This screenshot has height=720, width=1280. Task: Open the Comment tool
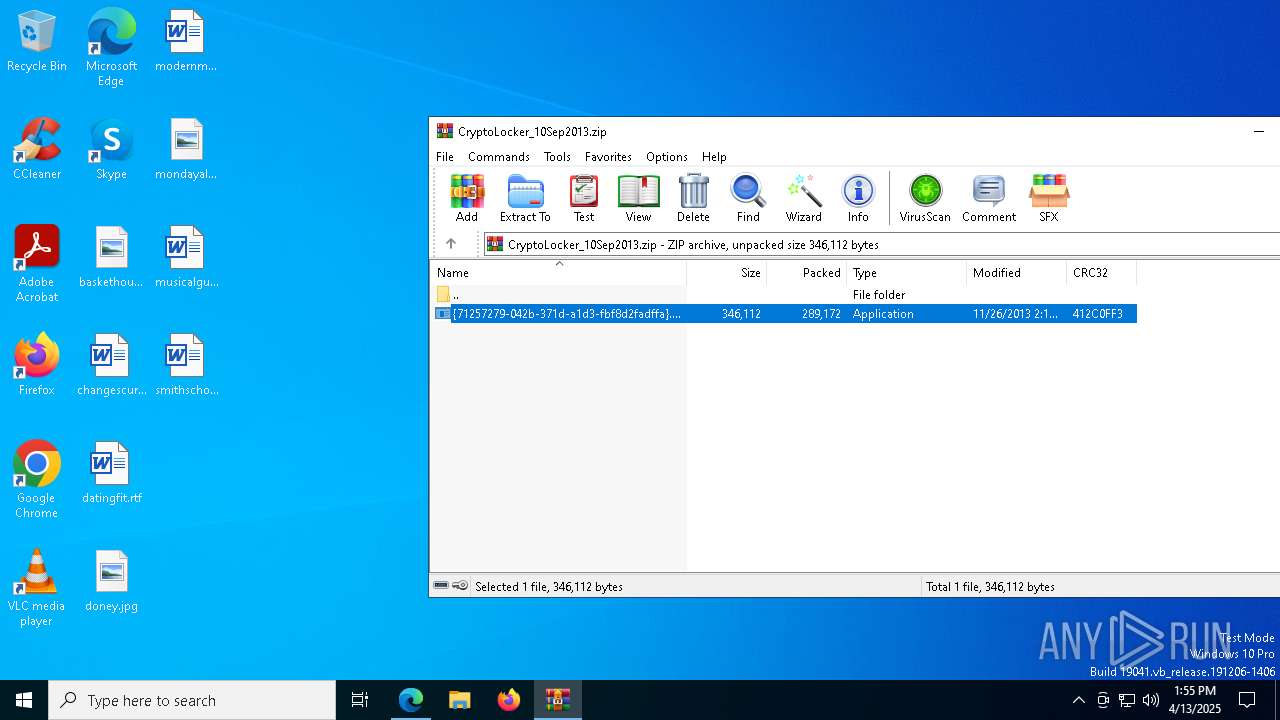(989, 198)
